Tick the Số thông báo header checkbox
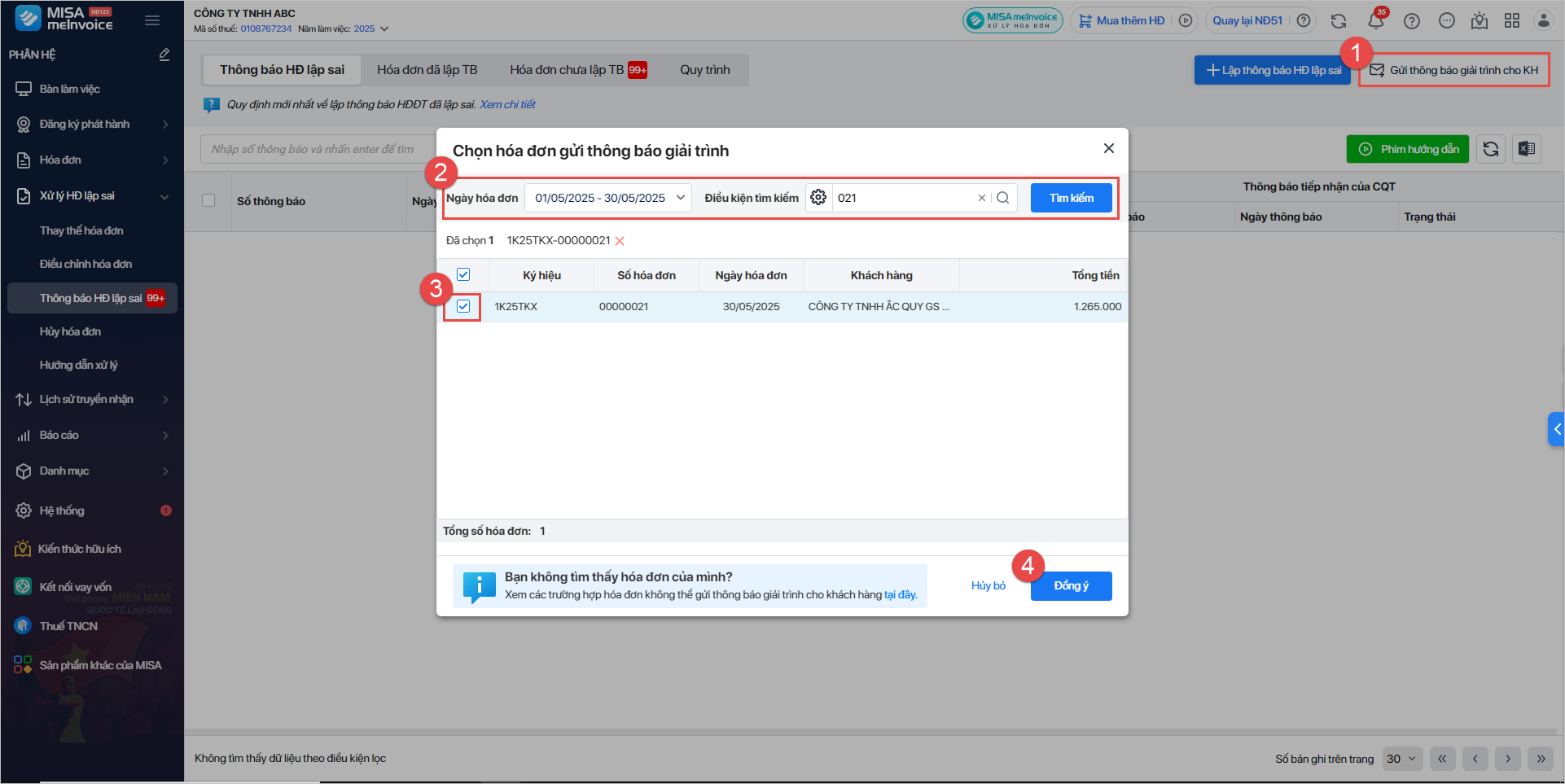 pos(208,200)
